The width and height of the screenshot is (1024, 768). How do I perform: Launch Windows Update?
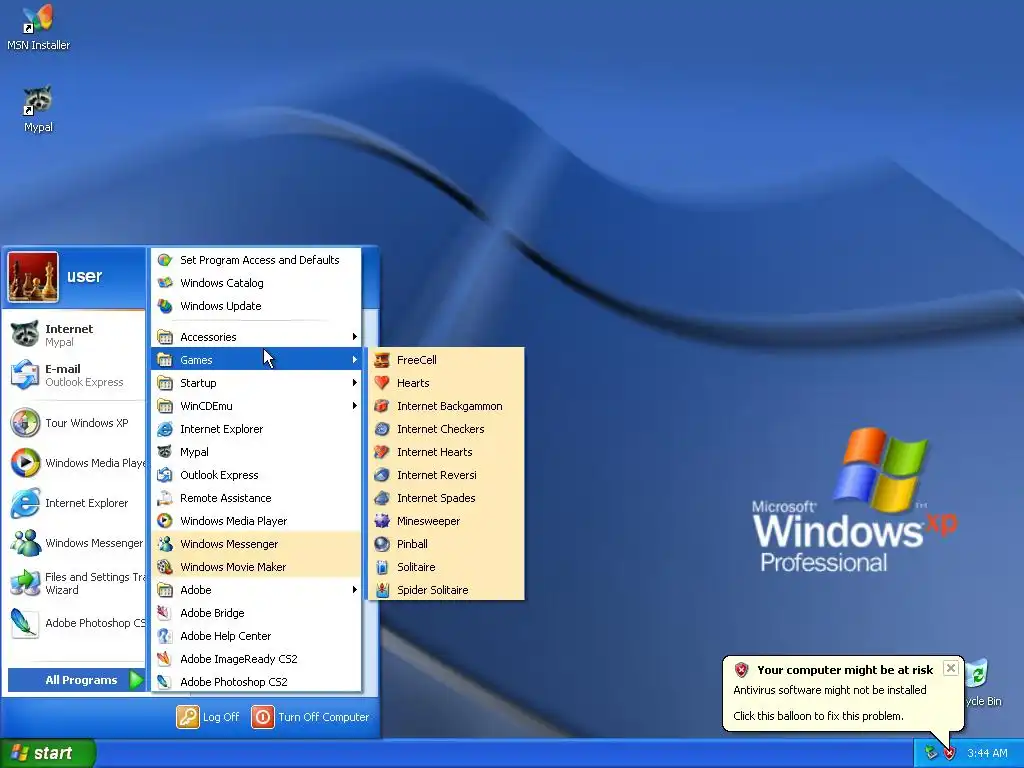256,306
